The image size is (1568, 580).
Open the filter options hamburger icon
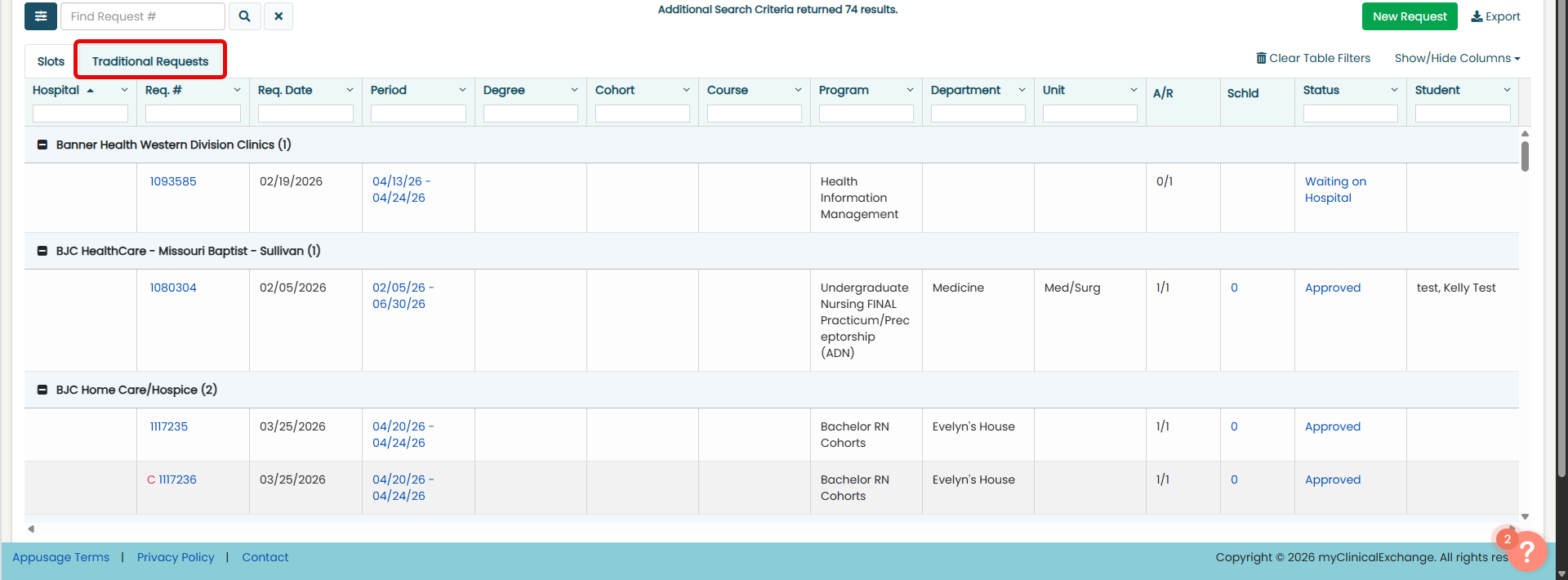coord(41,16)
